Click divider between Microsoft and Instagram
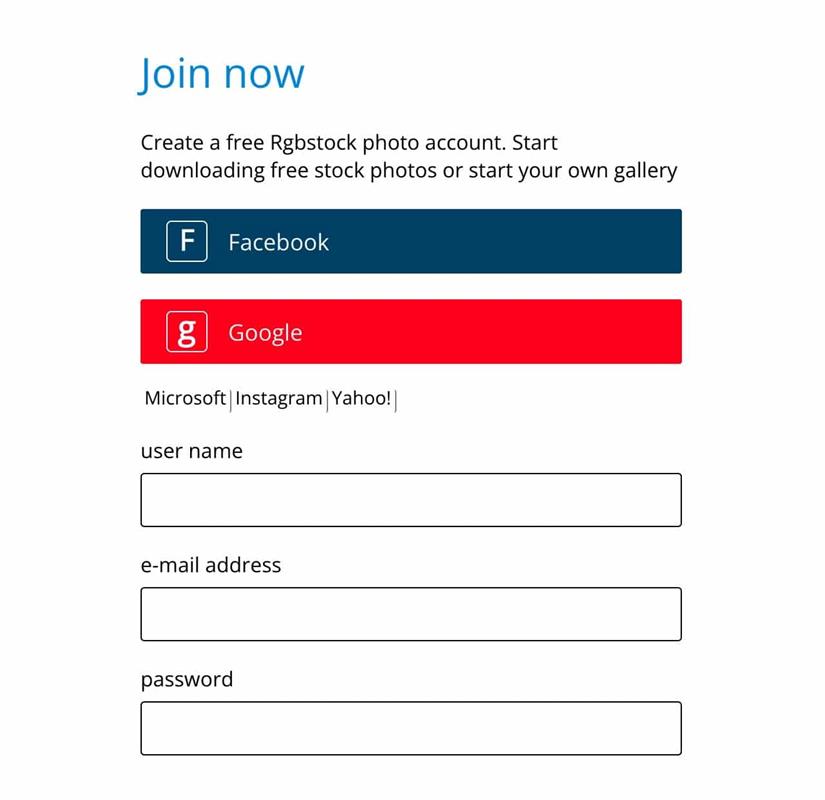Screen dimensions: 825x800 230,400
